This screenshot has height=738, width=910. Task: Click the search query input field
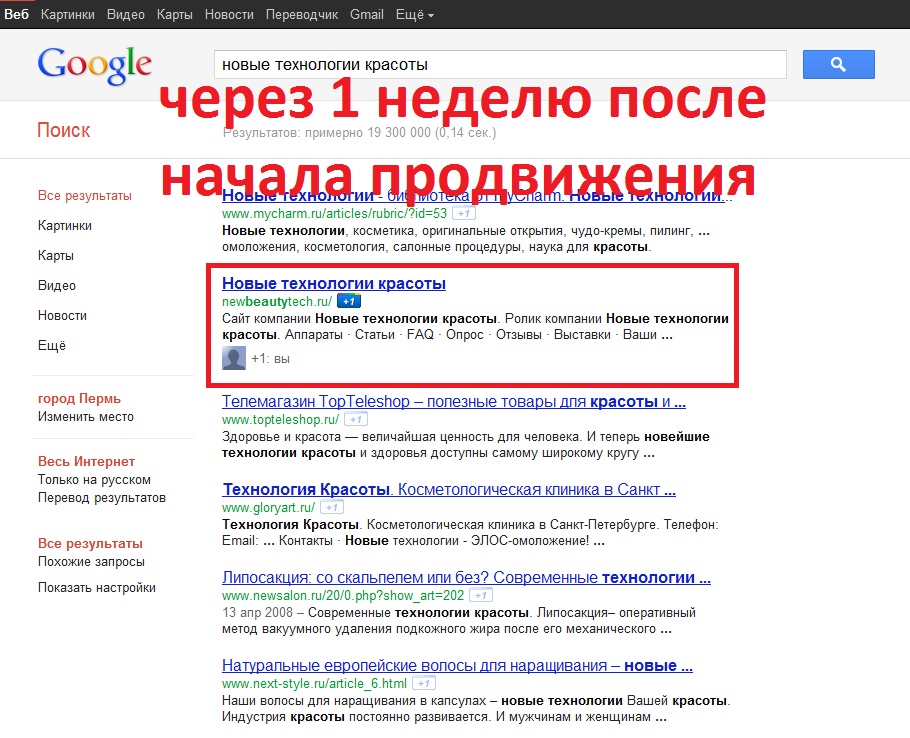tap(500, 64)
